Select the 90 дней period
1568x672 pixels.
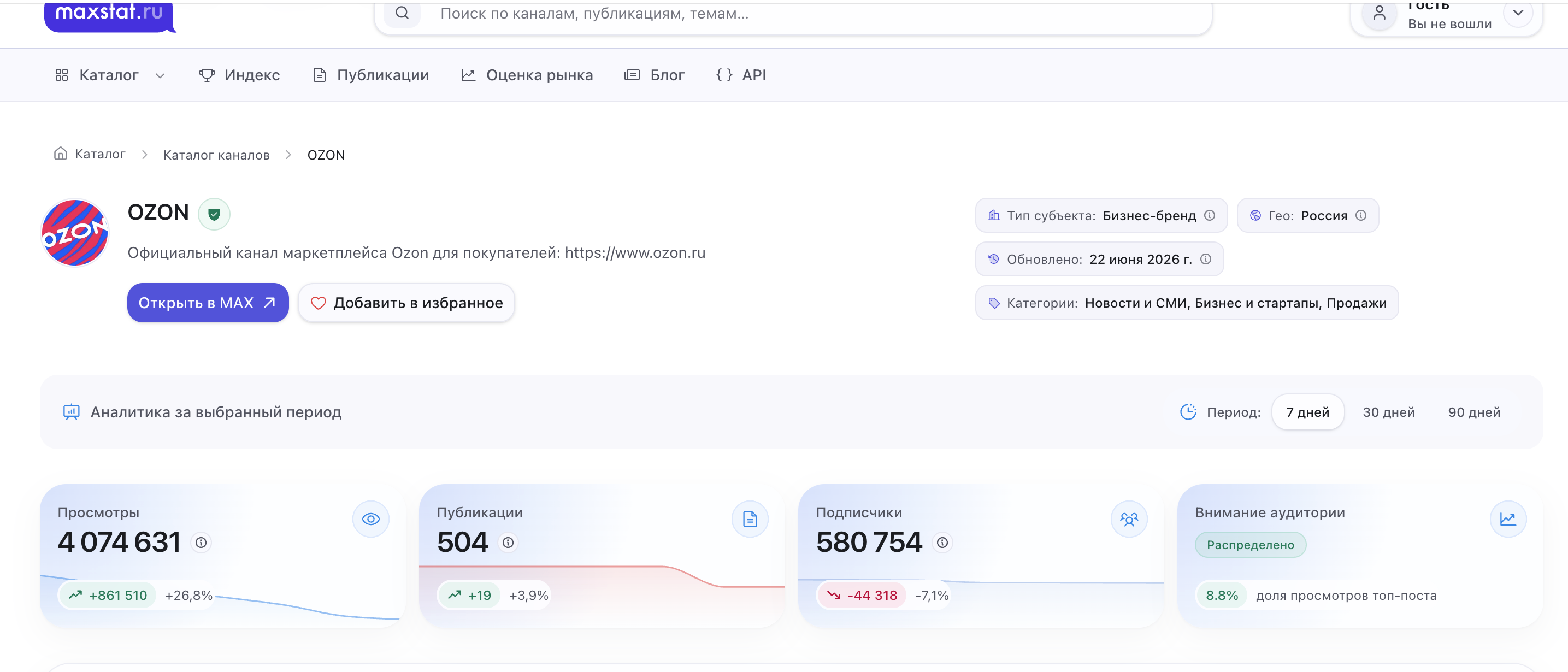click(1473, 412)
